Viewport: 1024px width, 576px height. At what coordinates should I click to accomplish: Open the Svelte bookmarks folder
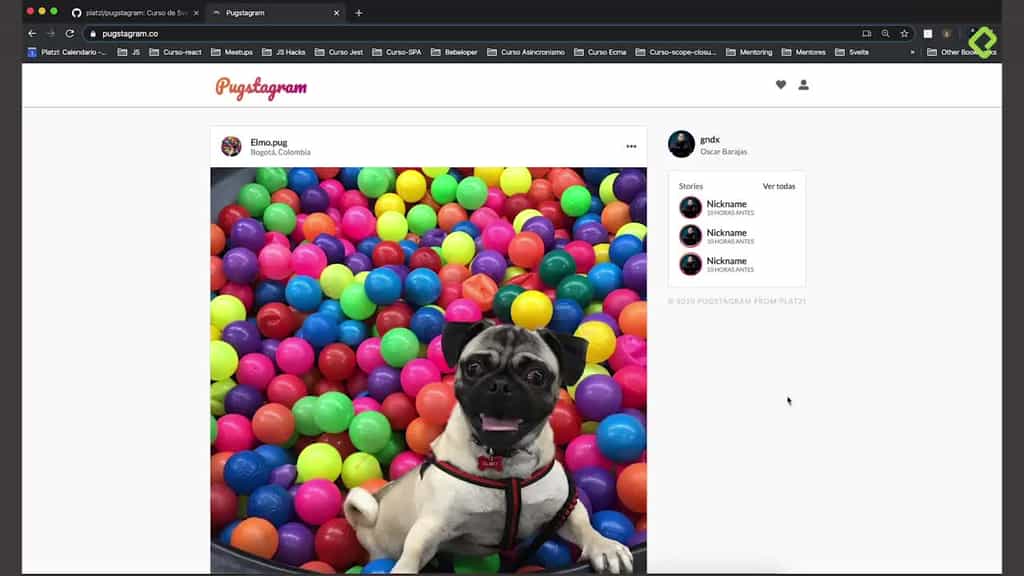pyautogui.click(x=852, y=52)
